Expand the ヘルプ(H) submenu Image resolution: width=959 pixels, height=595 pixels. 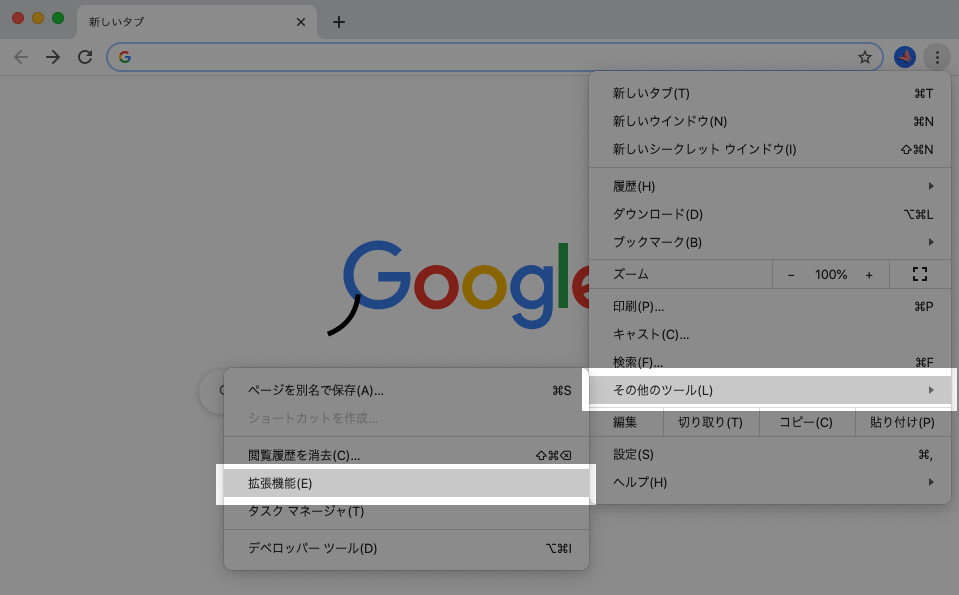(x=770, y=482)
